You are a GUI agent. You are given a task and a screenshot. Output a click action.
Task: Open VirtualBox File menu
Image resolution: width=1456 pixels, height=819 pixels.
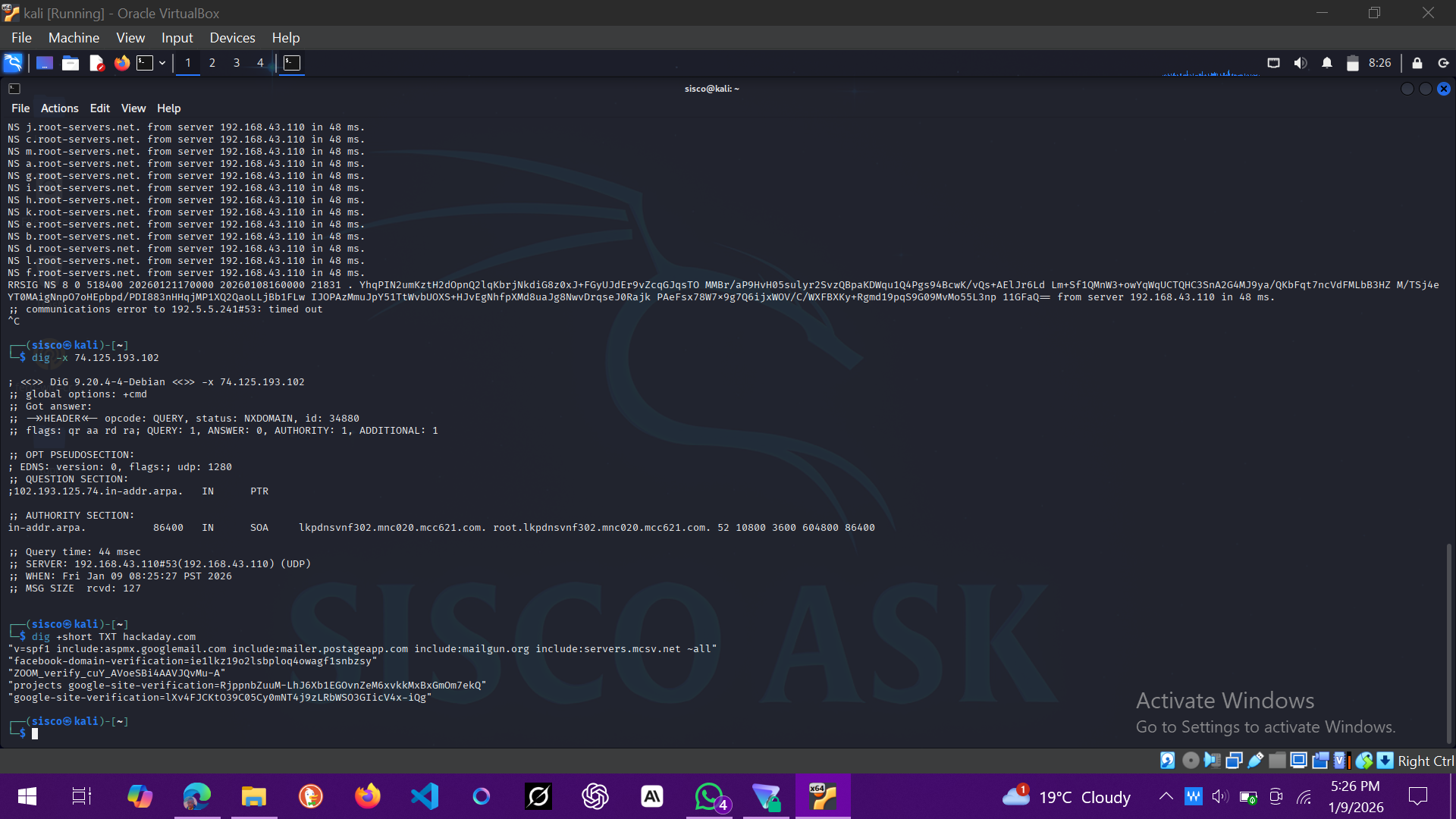click(x=21, y=38)
